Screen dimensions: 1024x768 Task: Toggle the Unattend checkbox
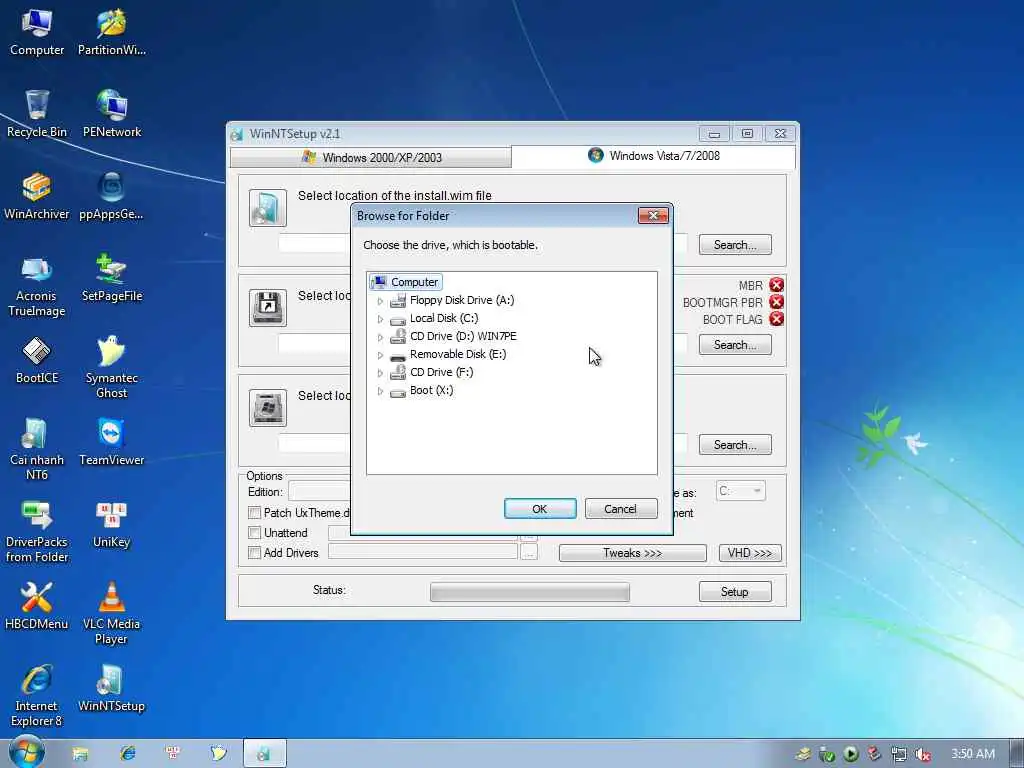pos(255,533)
